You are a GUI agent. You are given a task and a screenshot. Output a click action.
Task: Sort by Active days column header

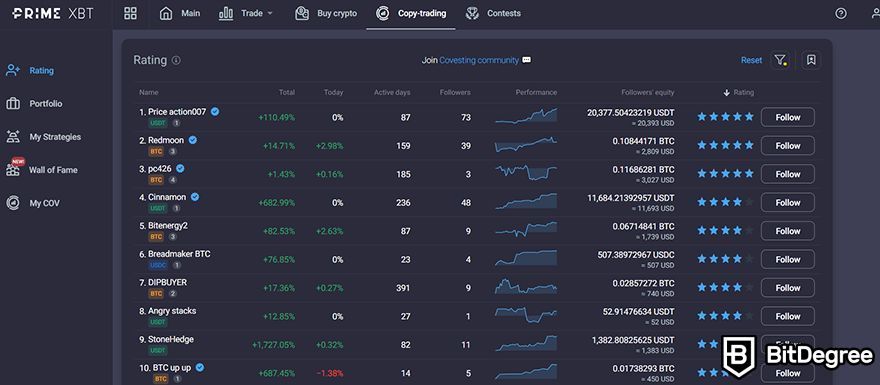coord(392,93)
